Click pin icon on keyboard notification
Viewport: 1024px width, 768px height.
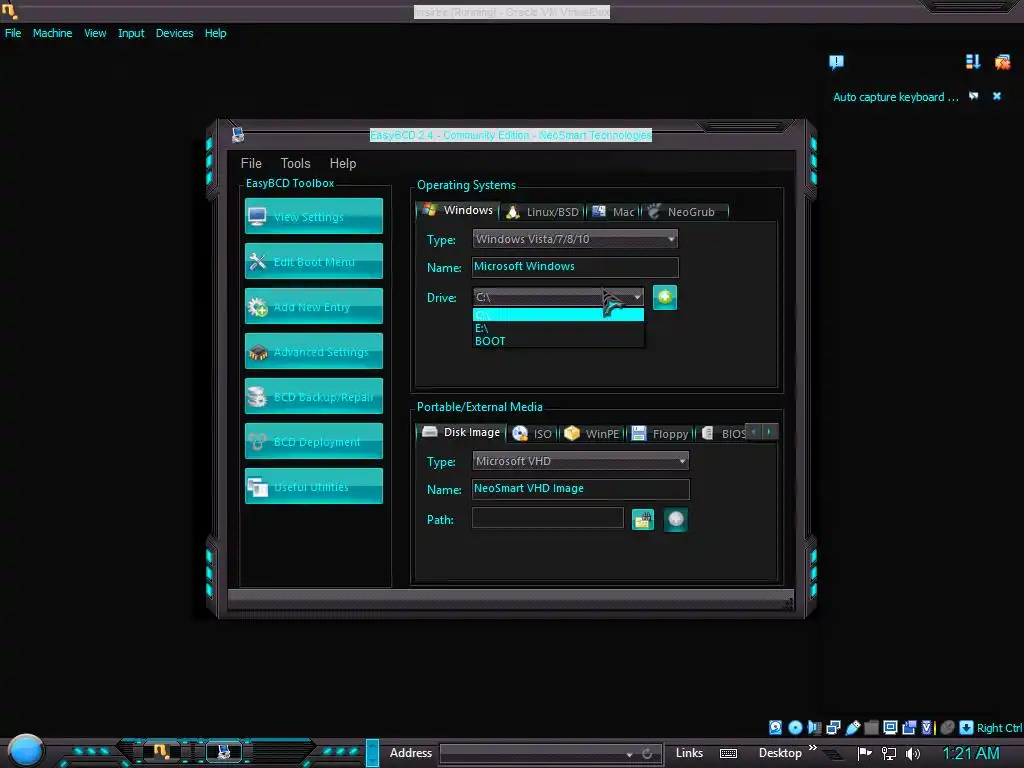click(x=974, y=96)
